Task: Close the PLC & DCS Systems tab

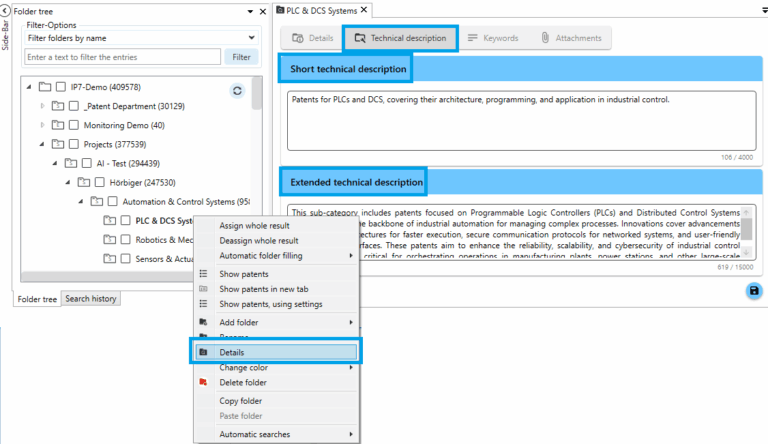Action: [365, 10]
